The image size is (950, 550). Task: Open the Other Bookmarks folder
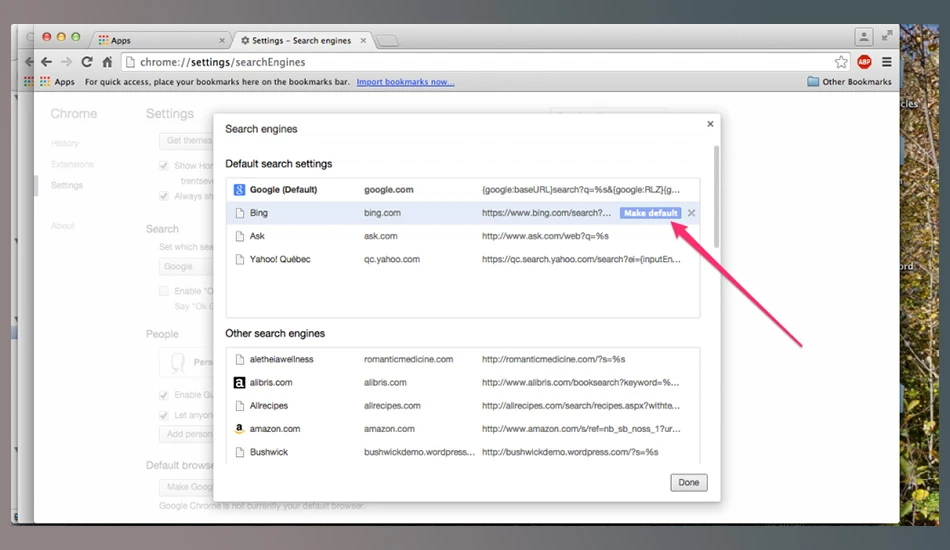coord(849,82)
